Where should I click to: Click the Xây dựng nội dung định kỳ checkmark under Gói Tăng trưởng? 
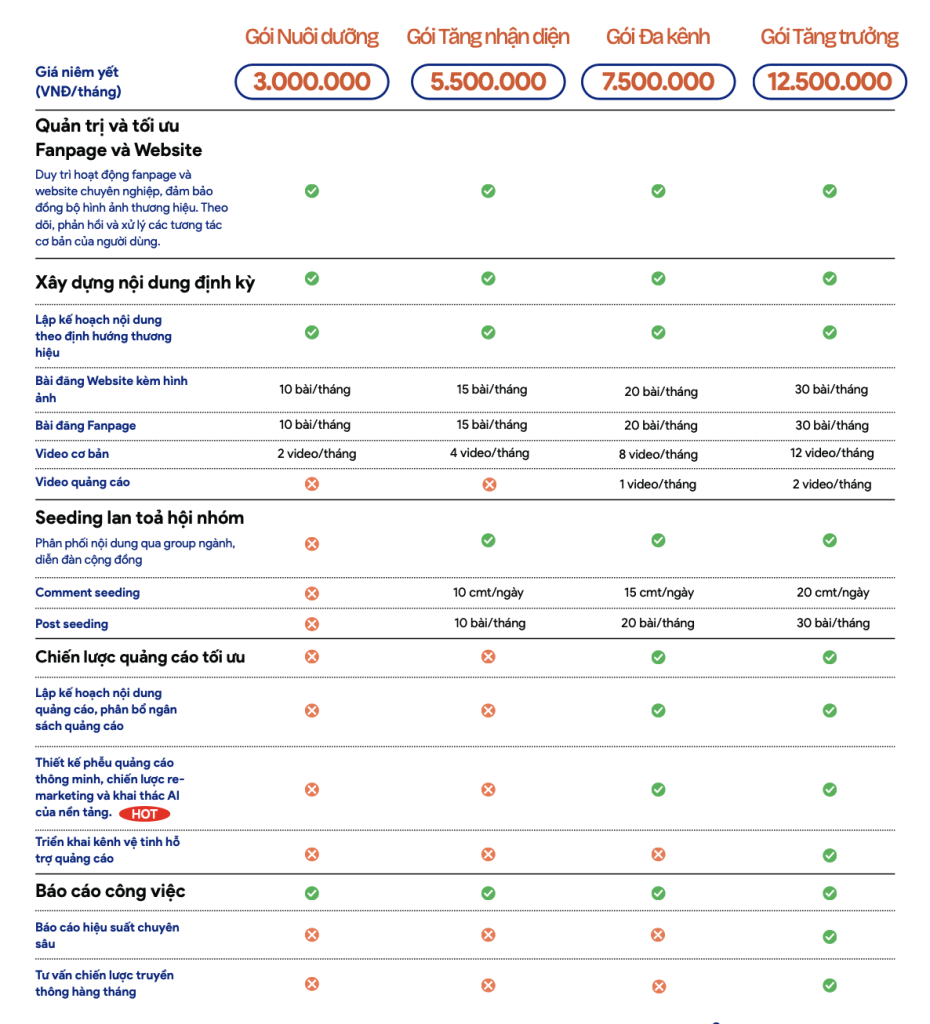coord(830,279)
